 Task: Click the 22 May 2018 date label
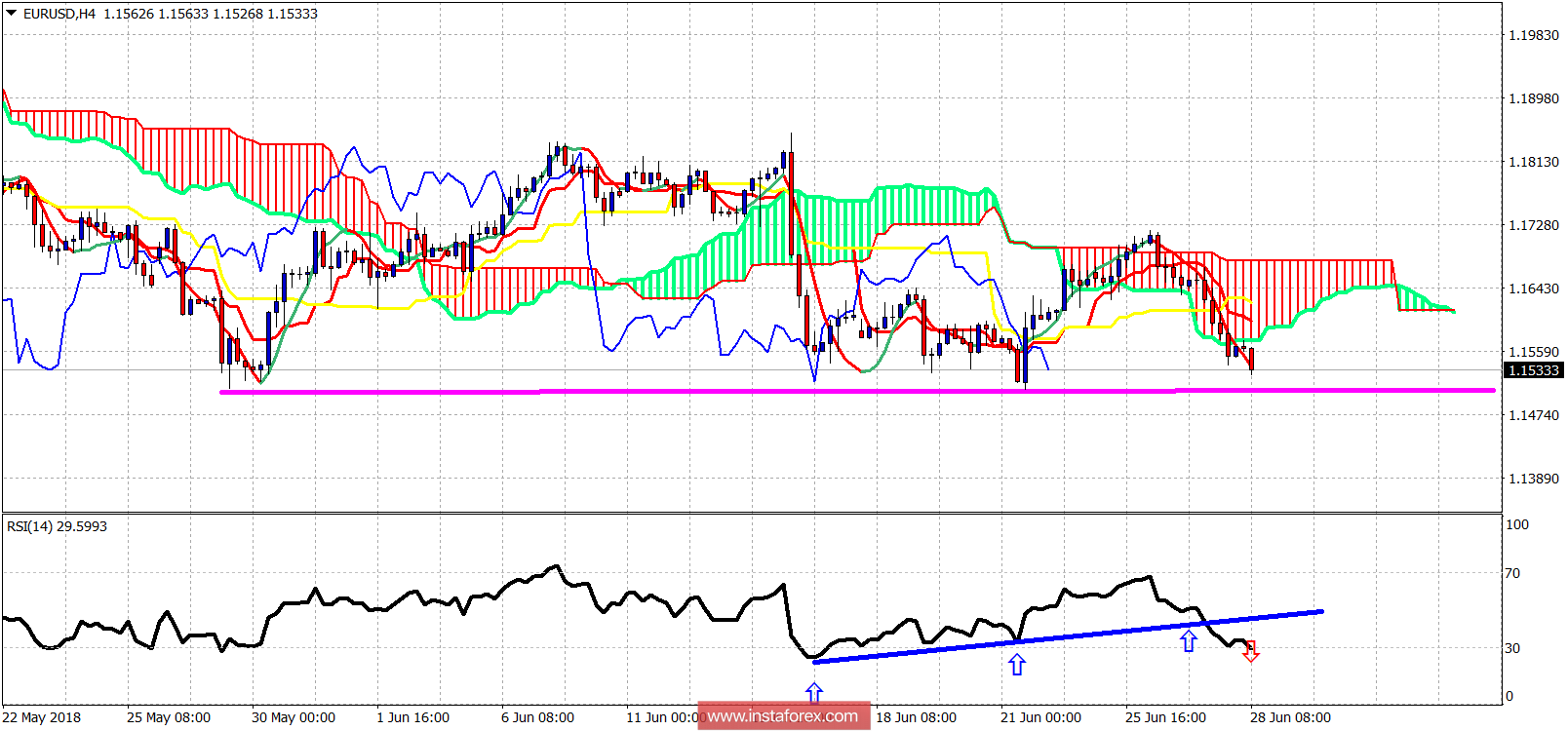point(42,717)
